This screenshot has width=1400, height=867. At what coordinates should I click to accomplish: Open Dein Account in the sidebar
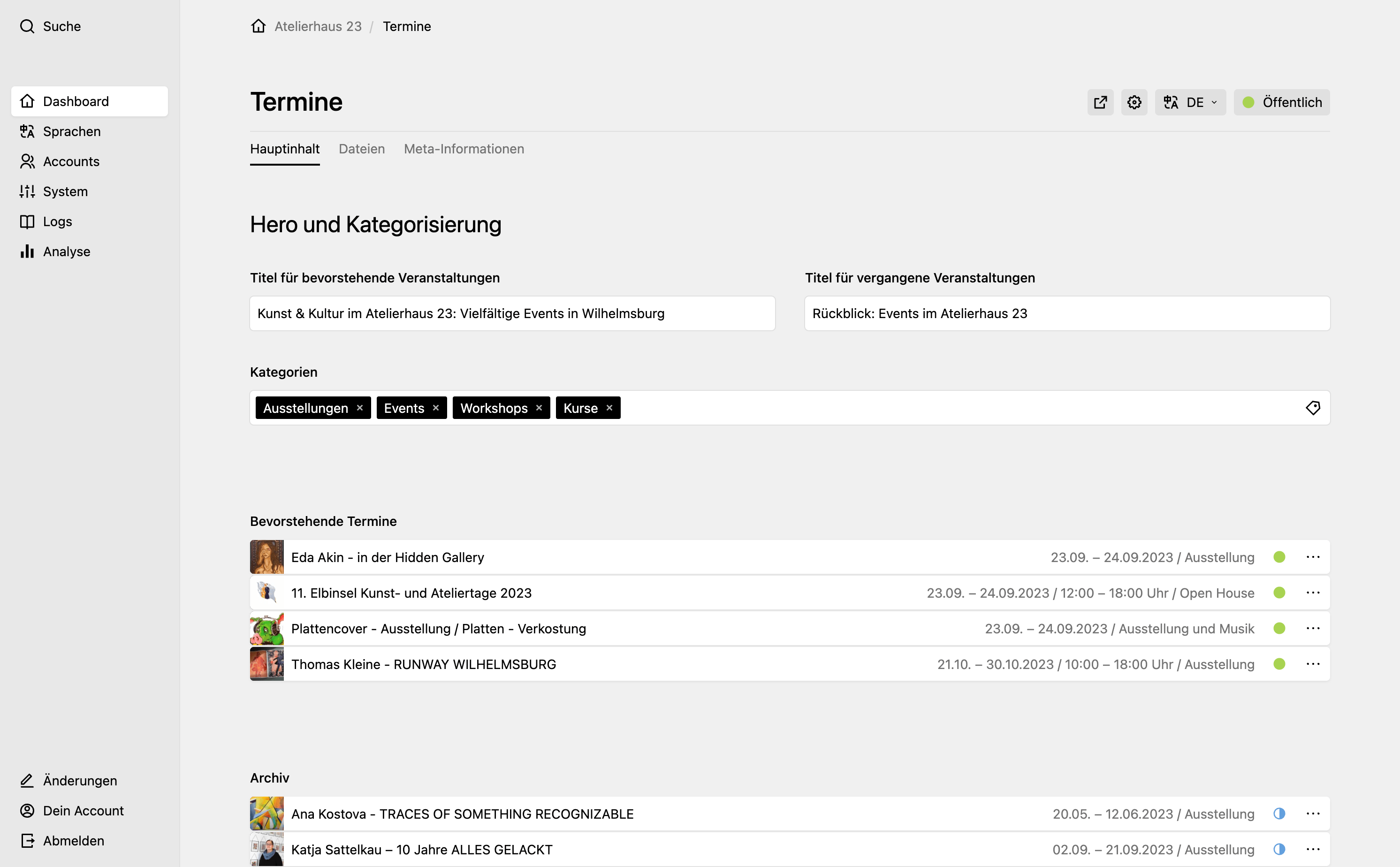pos(72,810)
